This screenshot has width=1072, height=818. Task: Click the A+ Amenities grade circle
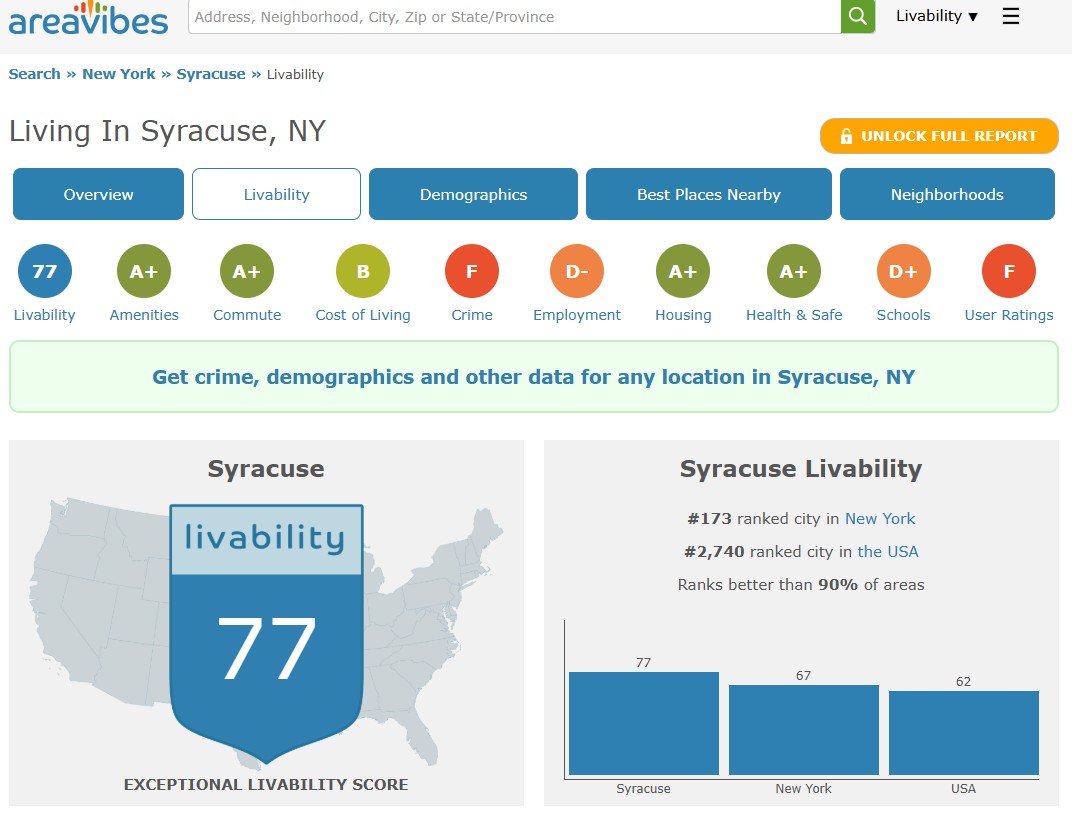[x=144, y=271]
